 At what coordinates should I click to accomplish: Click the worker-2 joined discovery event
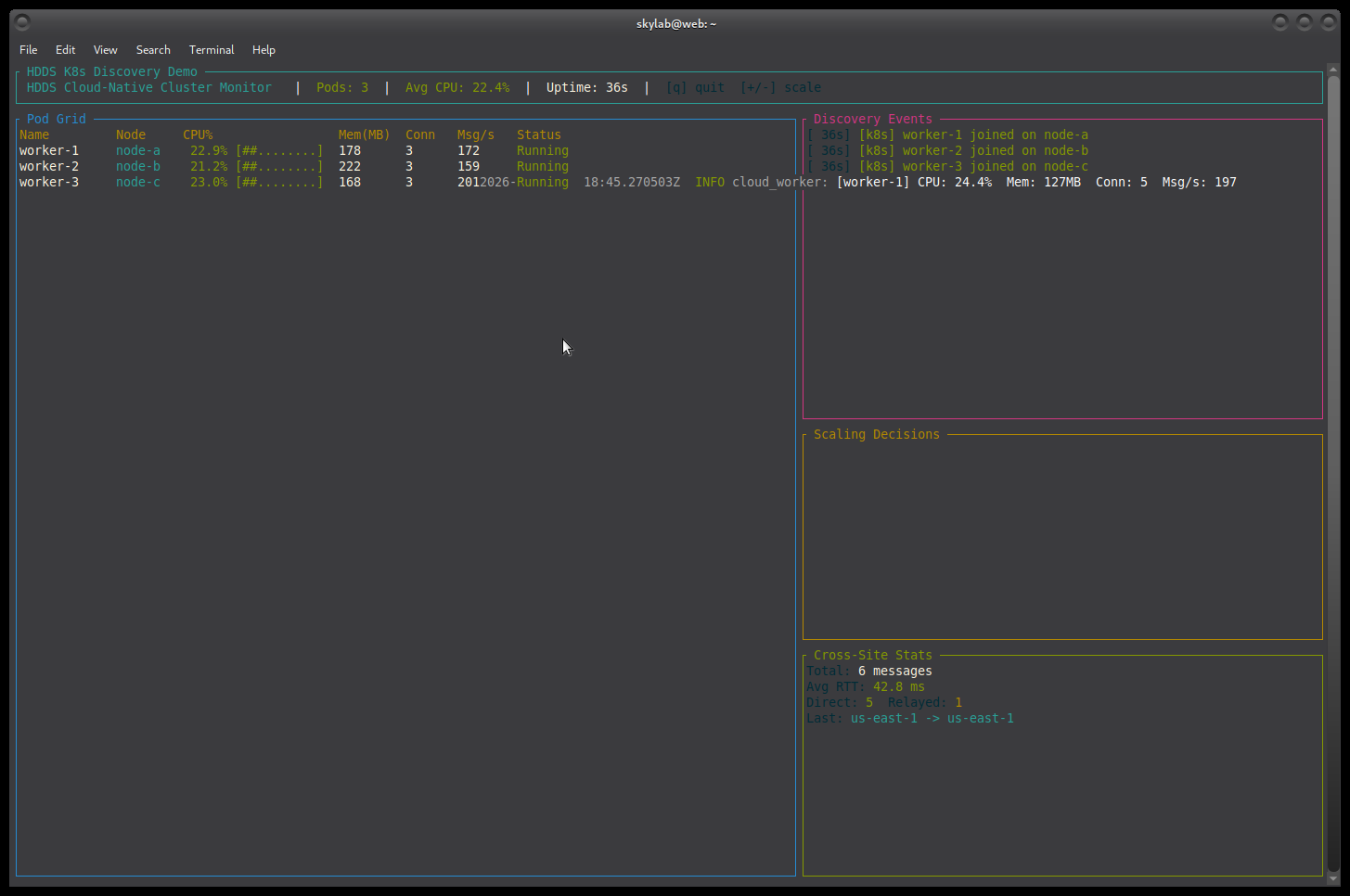click(947, 151)
